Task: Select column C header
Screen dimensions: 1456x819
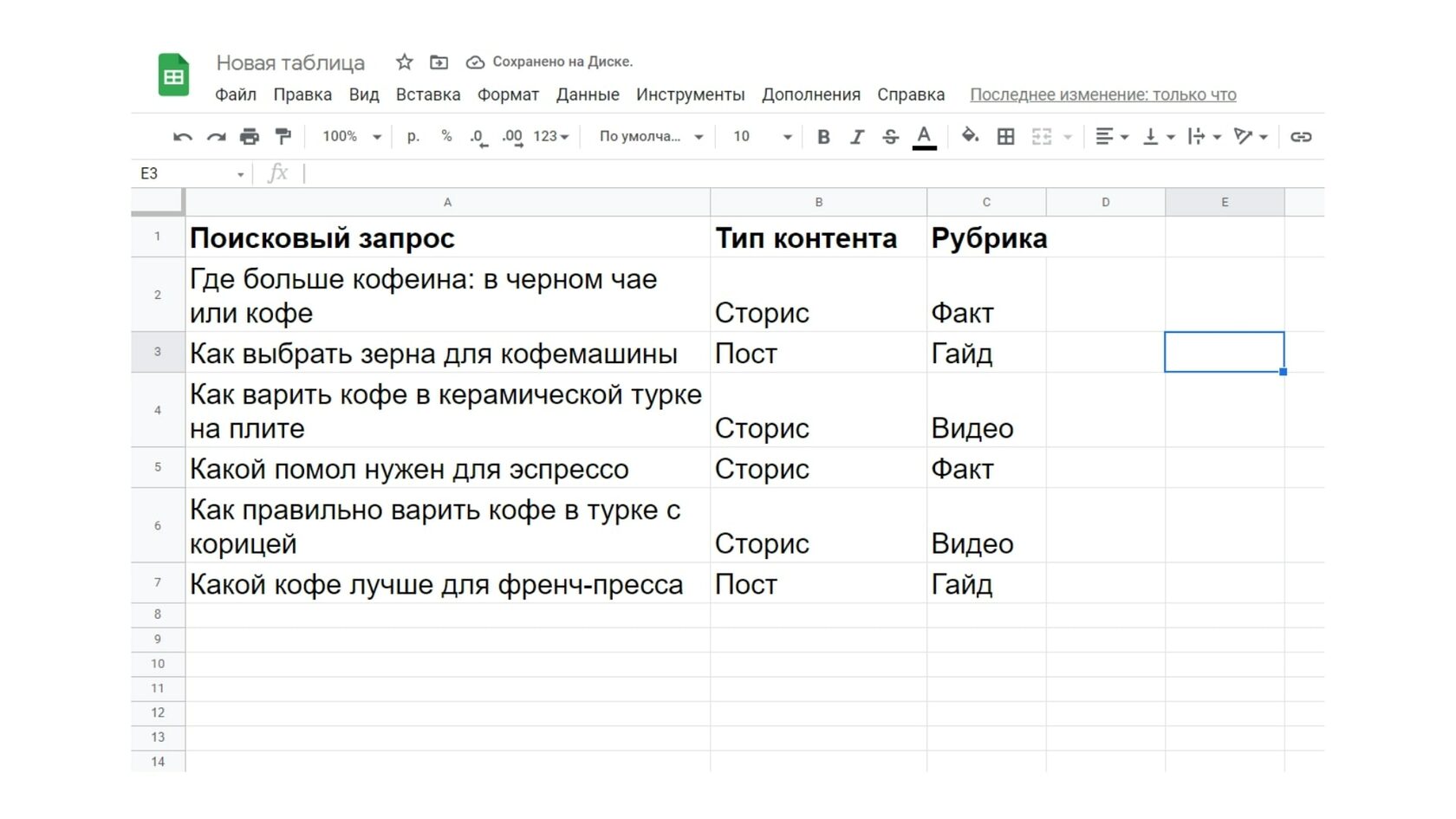Action: point(986,202)
